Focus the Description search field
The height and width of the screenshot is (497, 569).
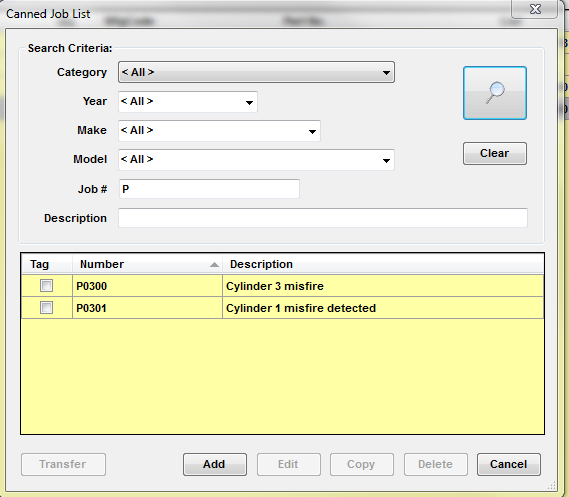[x=323, y=218]
